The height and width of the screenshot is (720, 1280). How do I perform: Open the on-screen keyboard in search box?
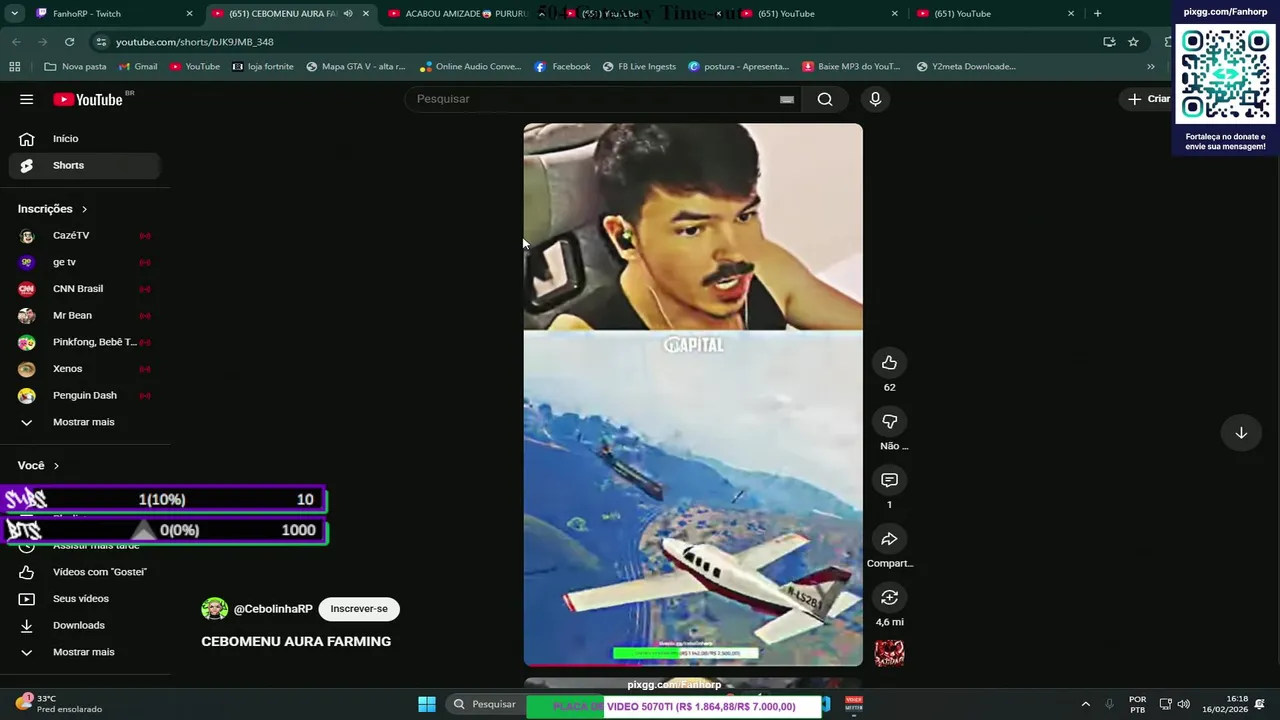787,99
